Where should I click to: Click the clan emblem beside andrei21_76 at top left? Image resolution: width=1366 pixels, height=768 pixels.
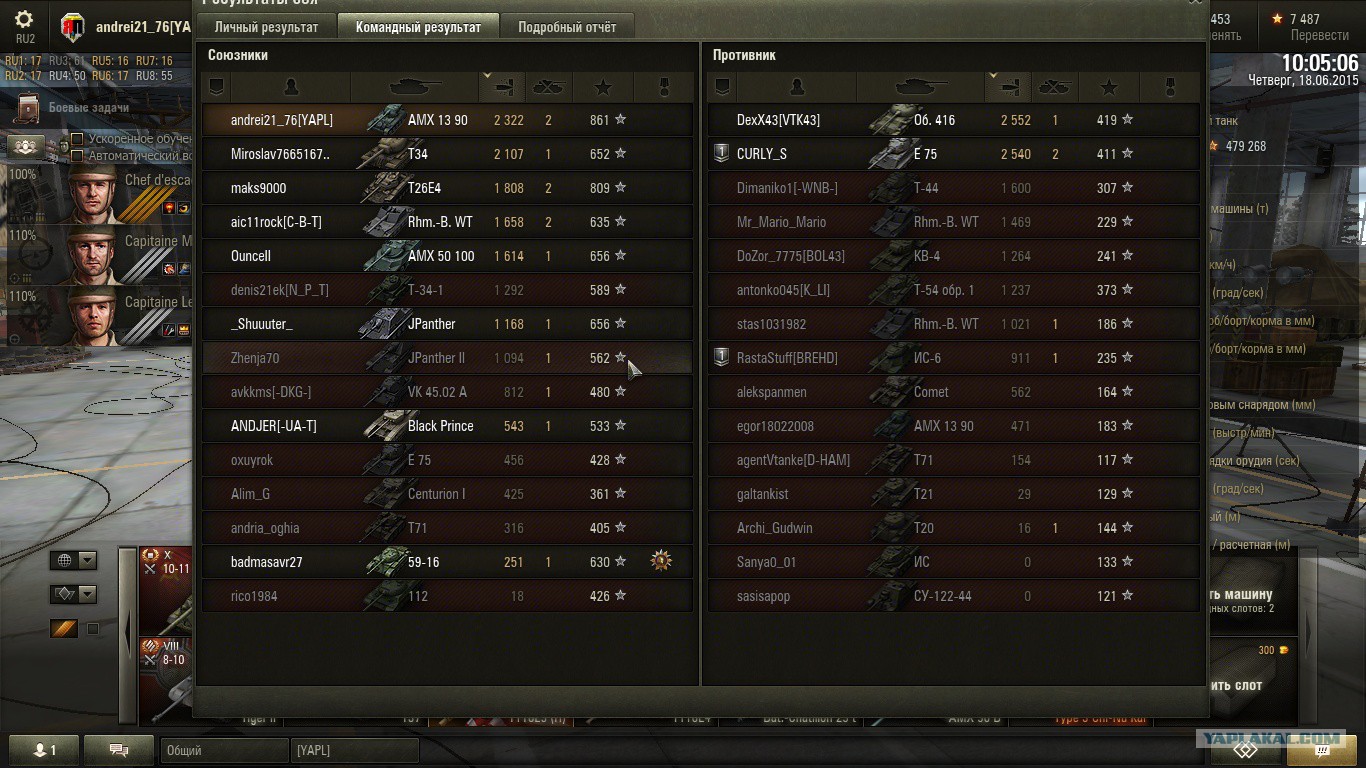72,27
